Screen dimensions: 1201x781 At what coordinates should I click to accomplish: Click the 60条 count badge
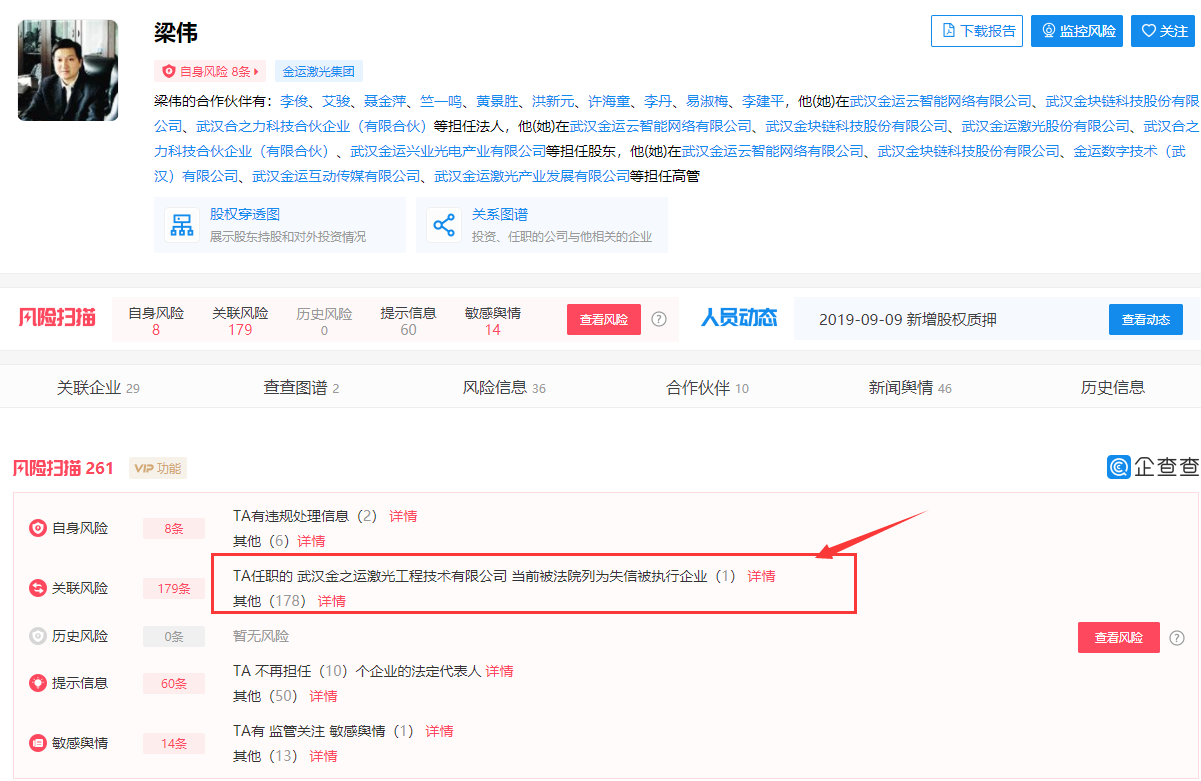point(174,684)
